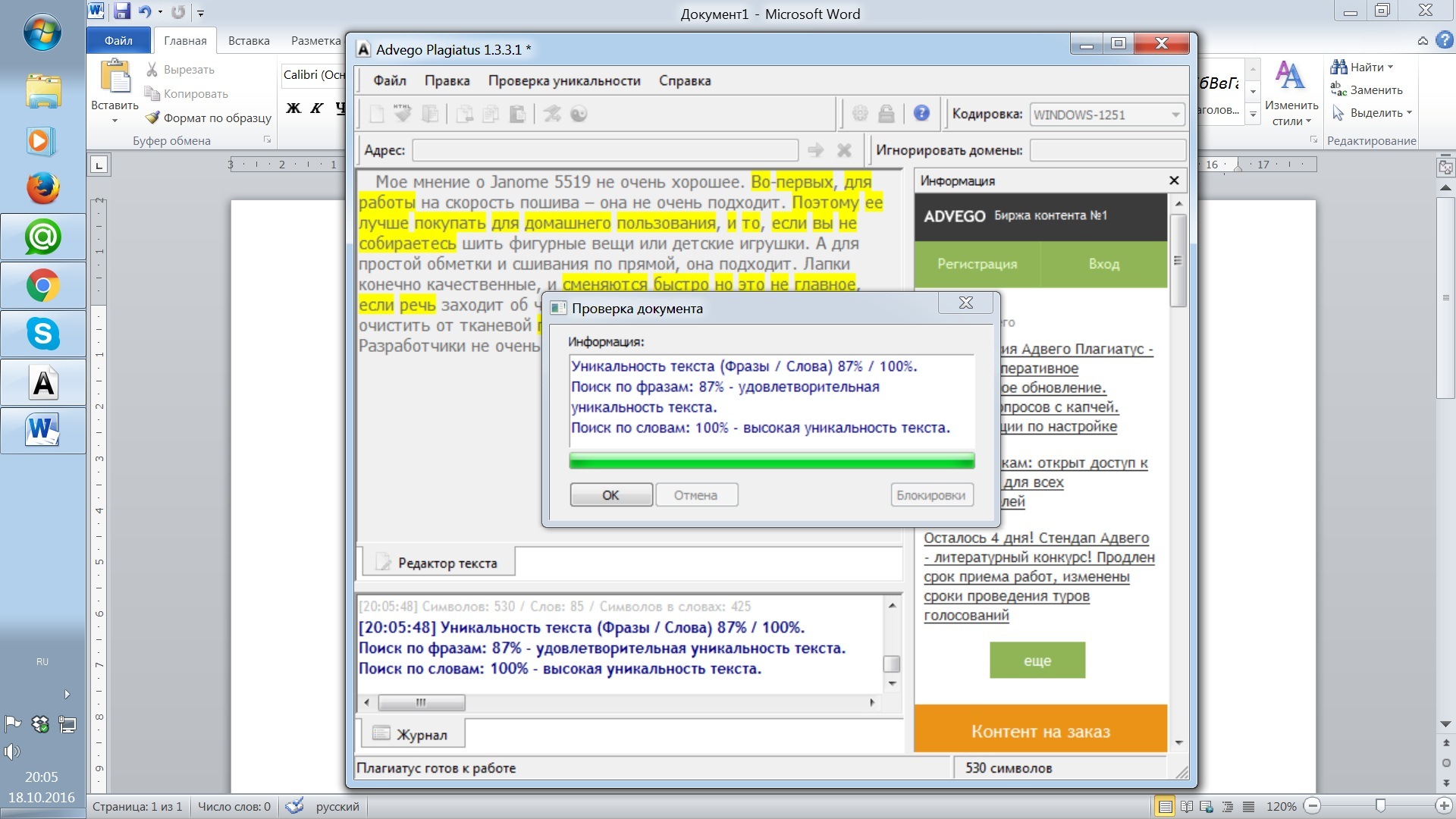Image resolution: width=1456 pixels, height=819 pixels.
Task: Open the Calibri font name dropdown
Action: coord(314,74)
